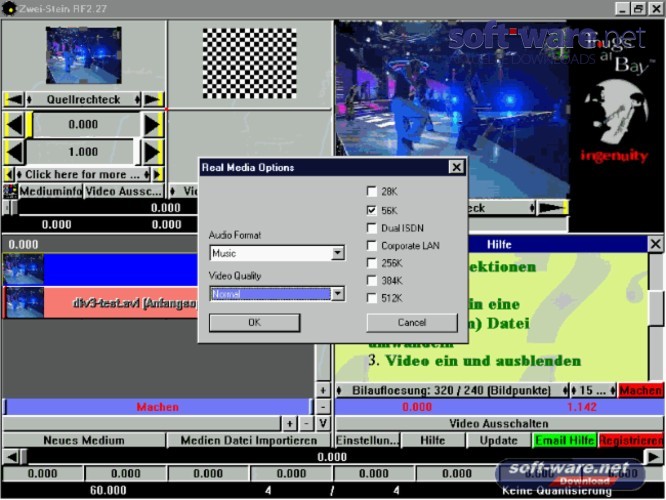Click the left arrow of bottom scrollbar
This screenshot has width=666, height=500.
coord(11,457)
